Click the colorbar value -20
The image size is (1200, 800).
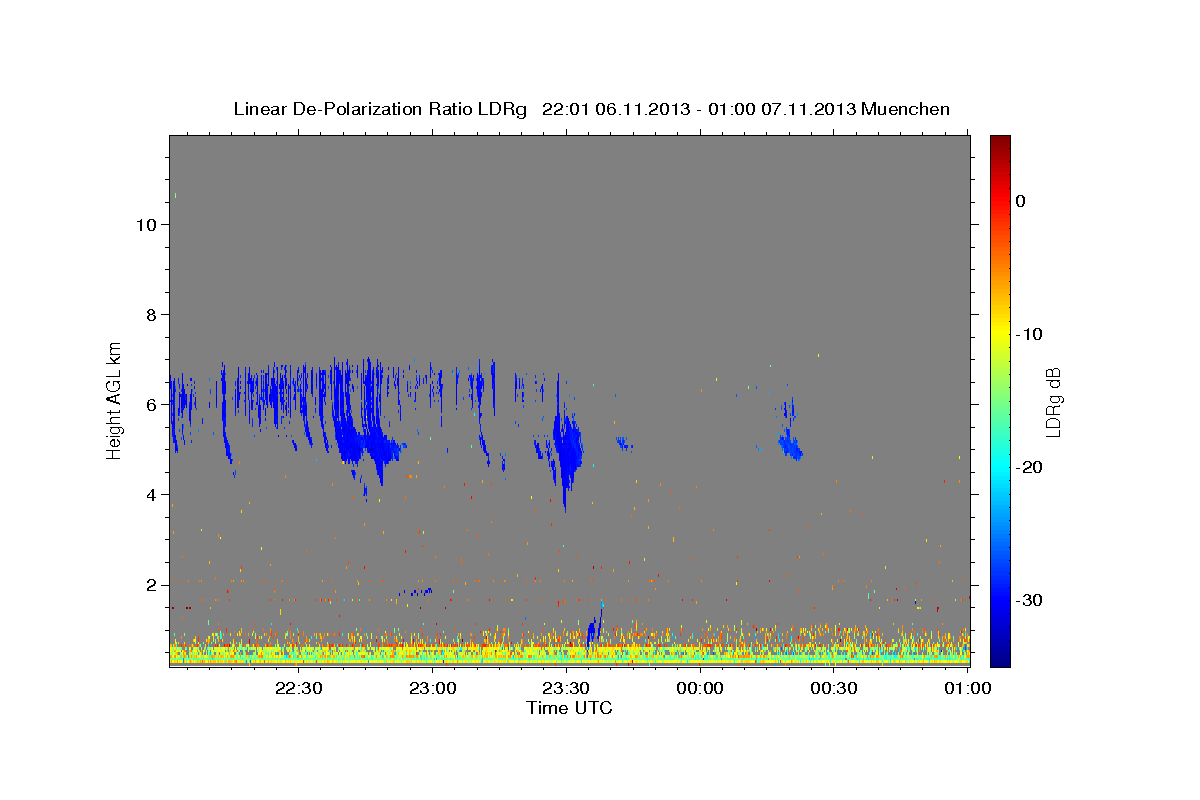tap(1029, 467)
